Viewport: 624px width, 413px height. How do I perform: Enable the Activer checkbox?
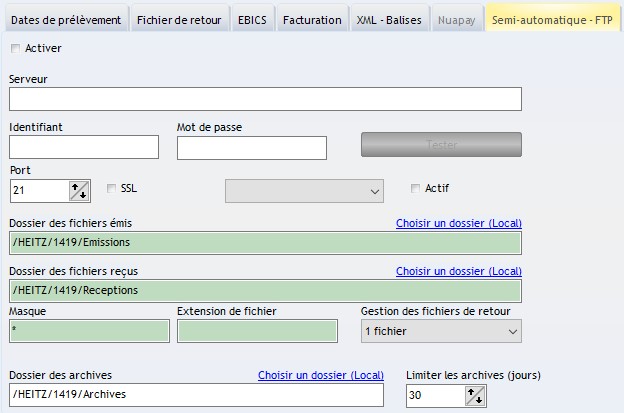(15, 48)
